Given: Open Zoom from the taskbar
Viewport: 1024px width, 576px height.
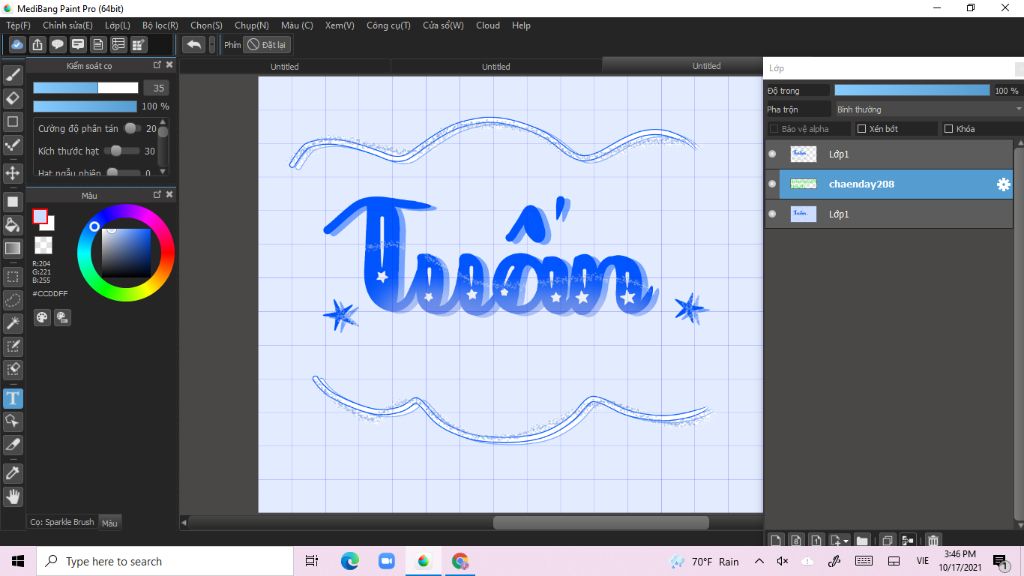Looking at the screenshot, I should pyautogui.click(x=387, y=561).
